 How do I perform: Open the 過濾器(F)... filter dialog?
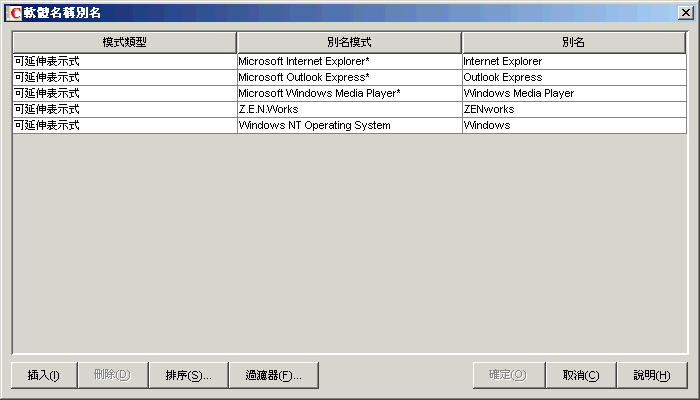(274, 375)
